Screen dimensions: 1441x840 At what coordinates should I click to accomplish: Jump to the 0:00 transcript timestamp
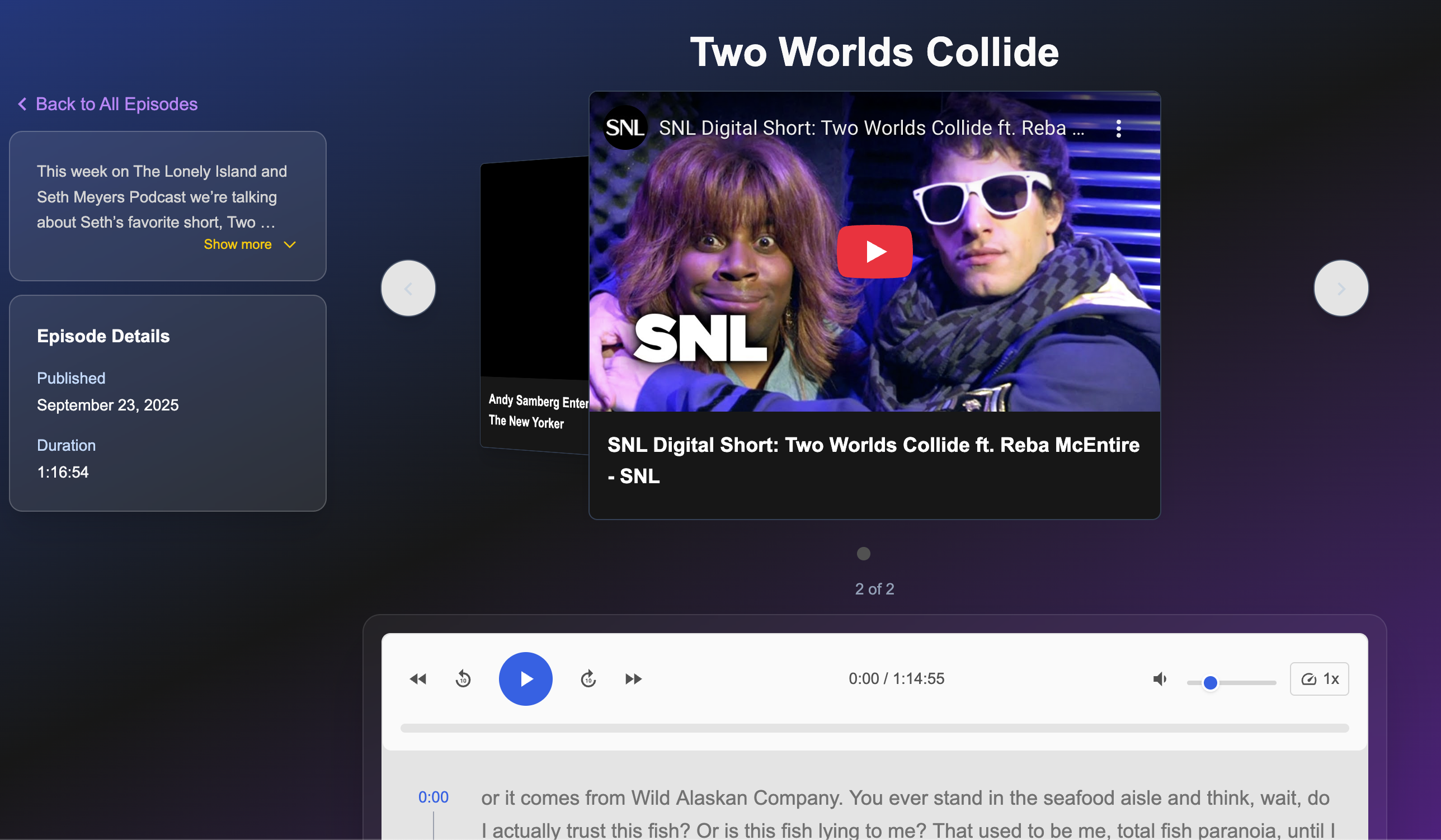coord(433,796)
